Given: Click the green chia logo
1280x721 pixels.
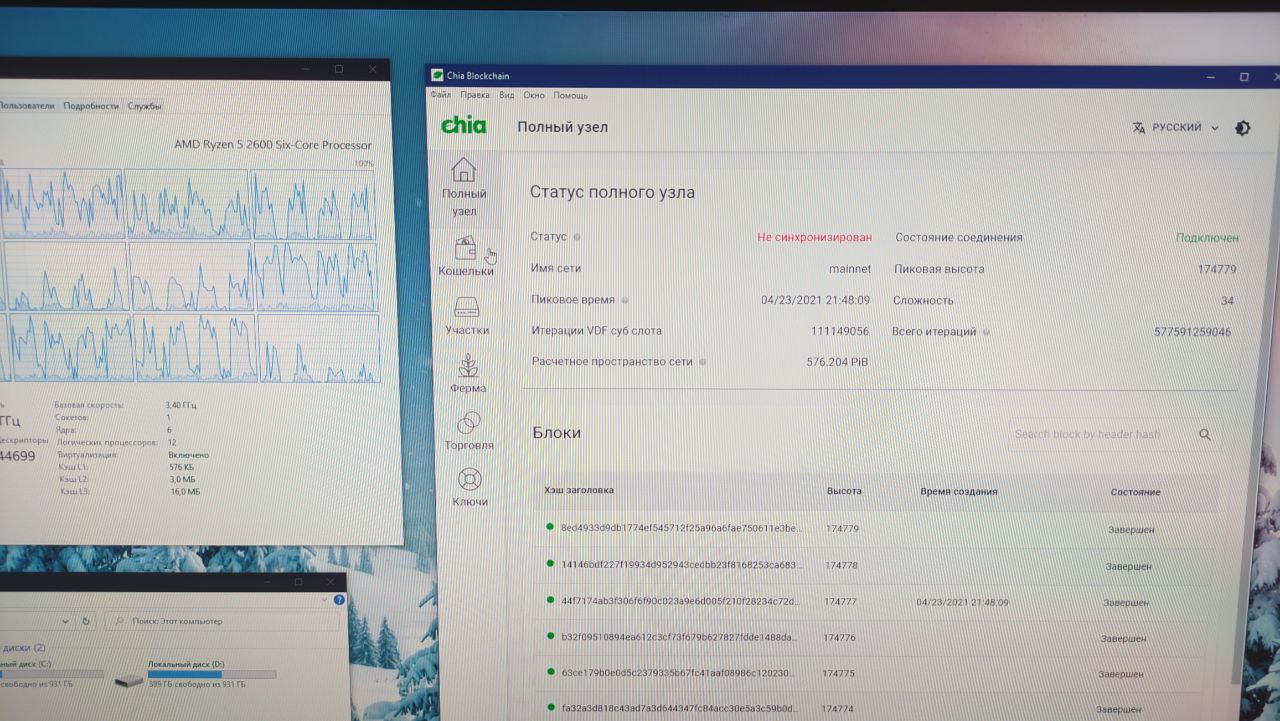Looking at the screenshot, I should pos(464,125).
